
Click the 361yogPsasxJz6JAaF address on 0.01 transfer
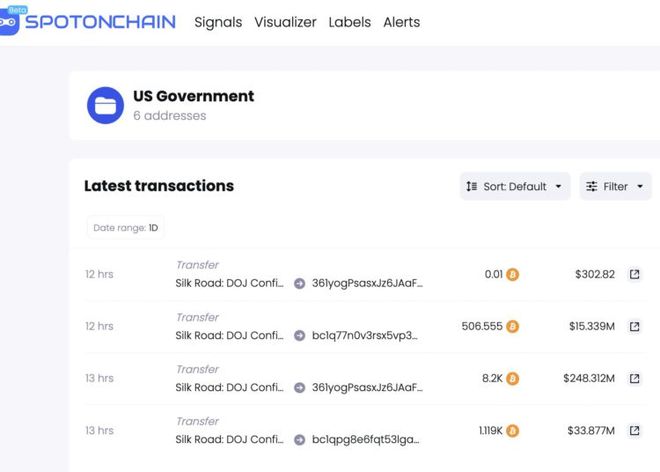(367, 283)
